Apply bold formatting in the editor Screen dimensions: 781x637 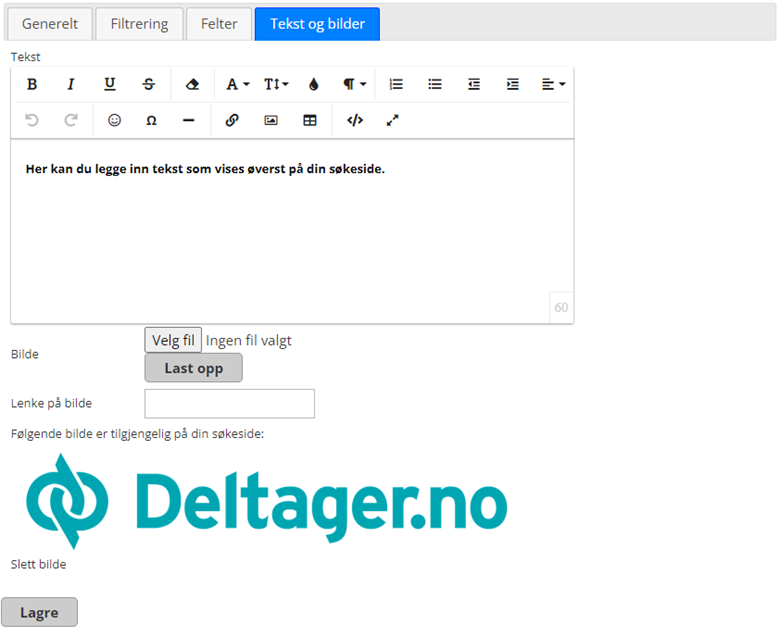(x=32, y=84)
